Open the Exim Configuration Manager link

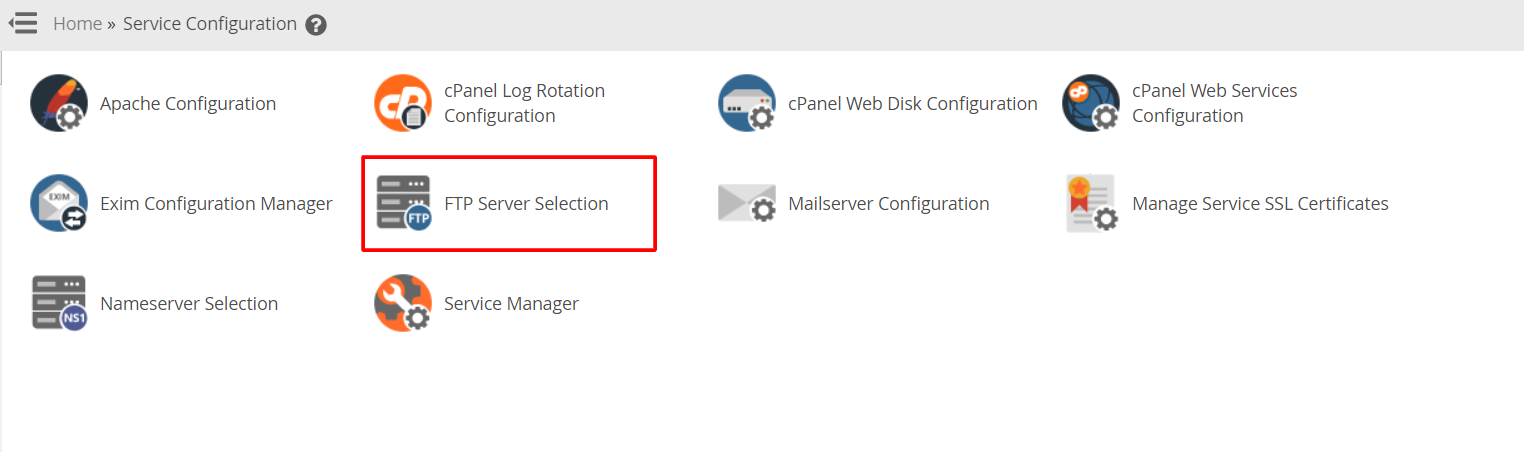click(x=216, y=204)
